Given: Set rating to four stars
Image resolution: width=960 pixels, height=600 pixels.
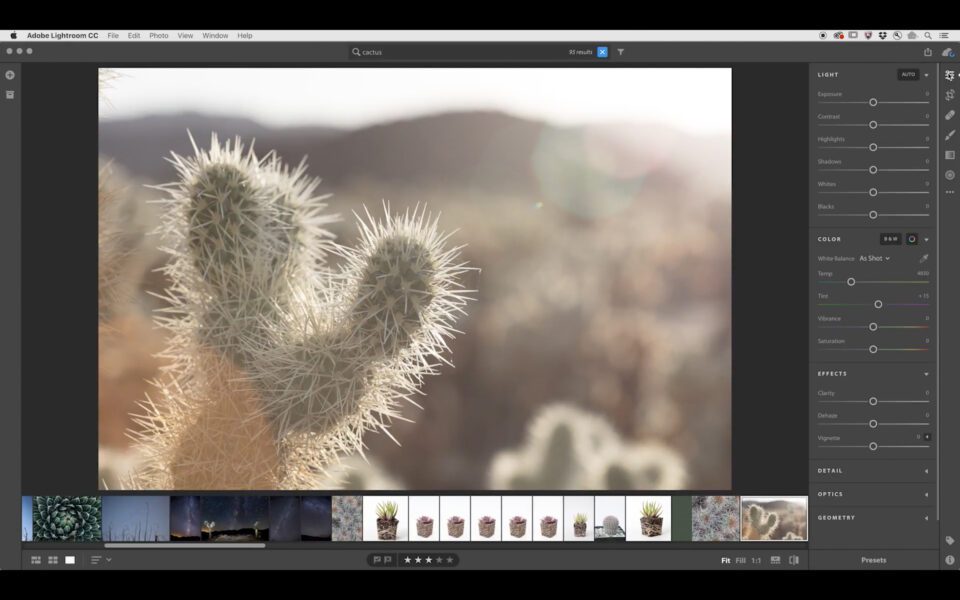Looking at the screenshot, I should pos(440,560).
